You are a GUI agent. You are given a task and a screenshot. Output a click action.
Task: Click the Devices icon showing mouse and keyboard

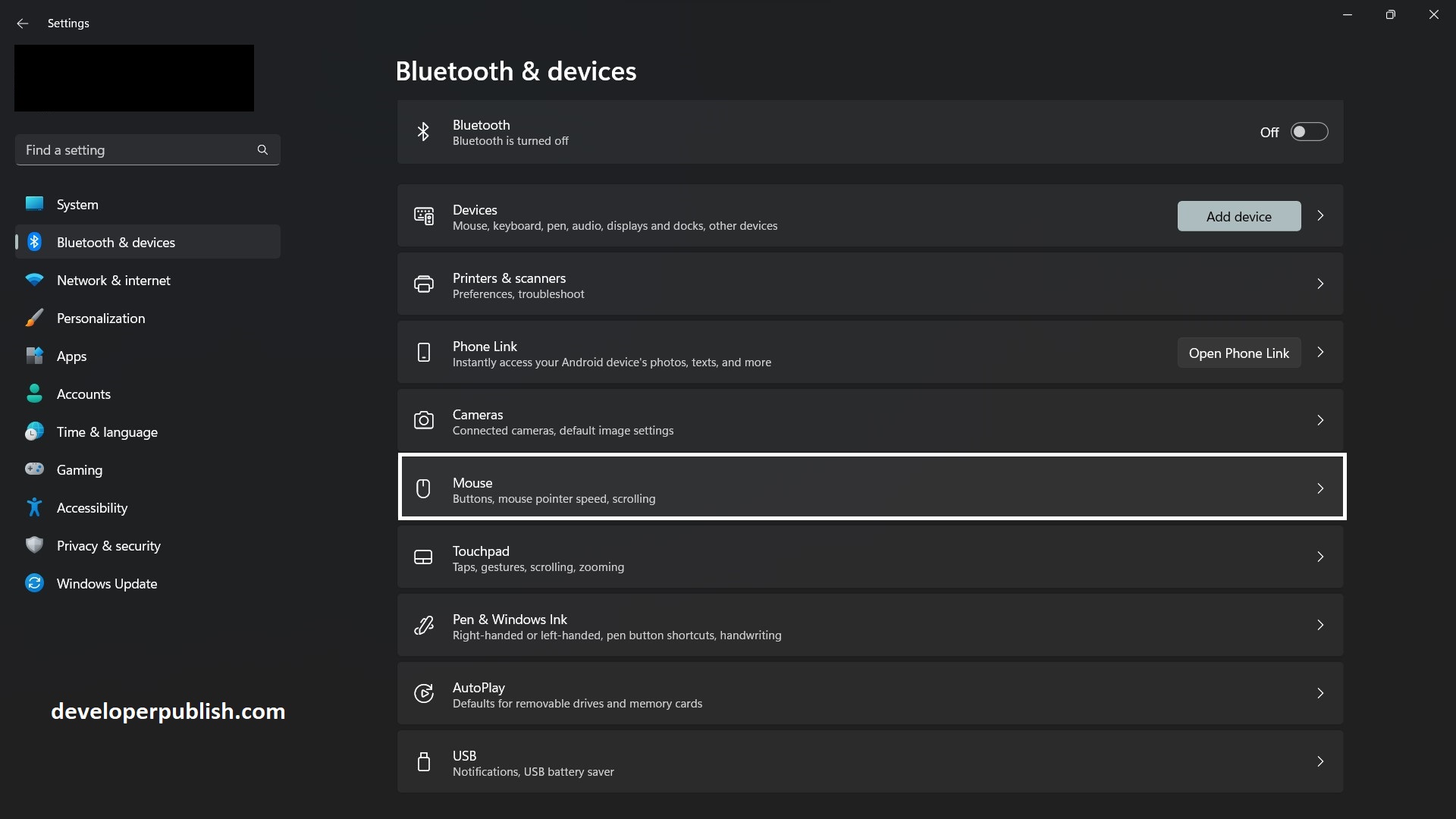(x=424, y=216)
